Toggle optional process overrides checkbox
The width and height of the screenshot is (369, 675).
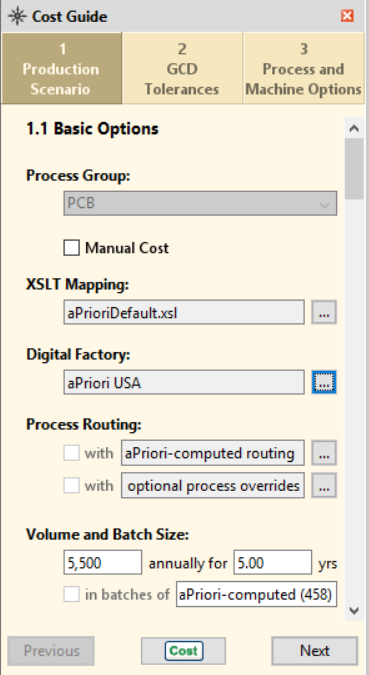(x=71, y=486)
